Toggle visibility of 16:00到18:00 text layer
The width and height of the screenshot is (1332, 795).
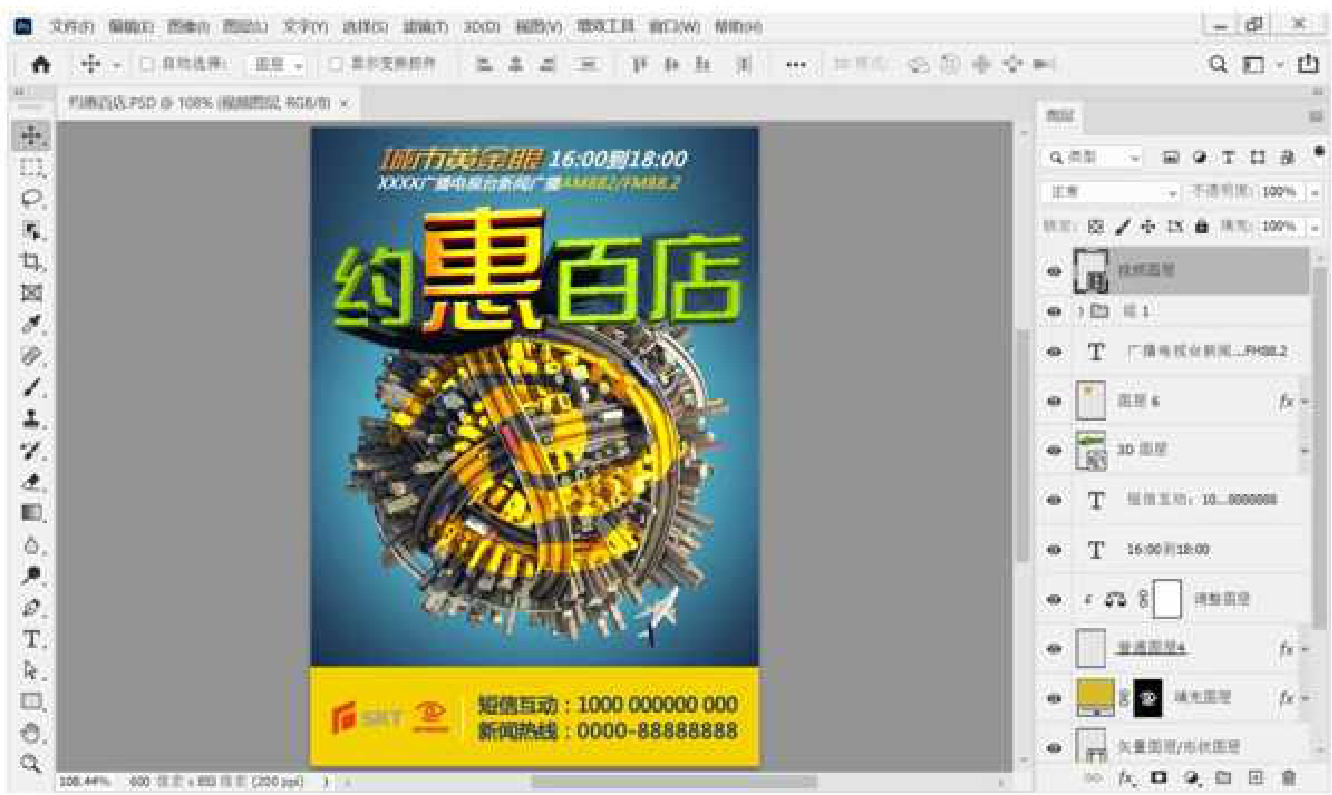point(1053,550)
